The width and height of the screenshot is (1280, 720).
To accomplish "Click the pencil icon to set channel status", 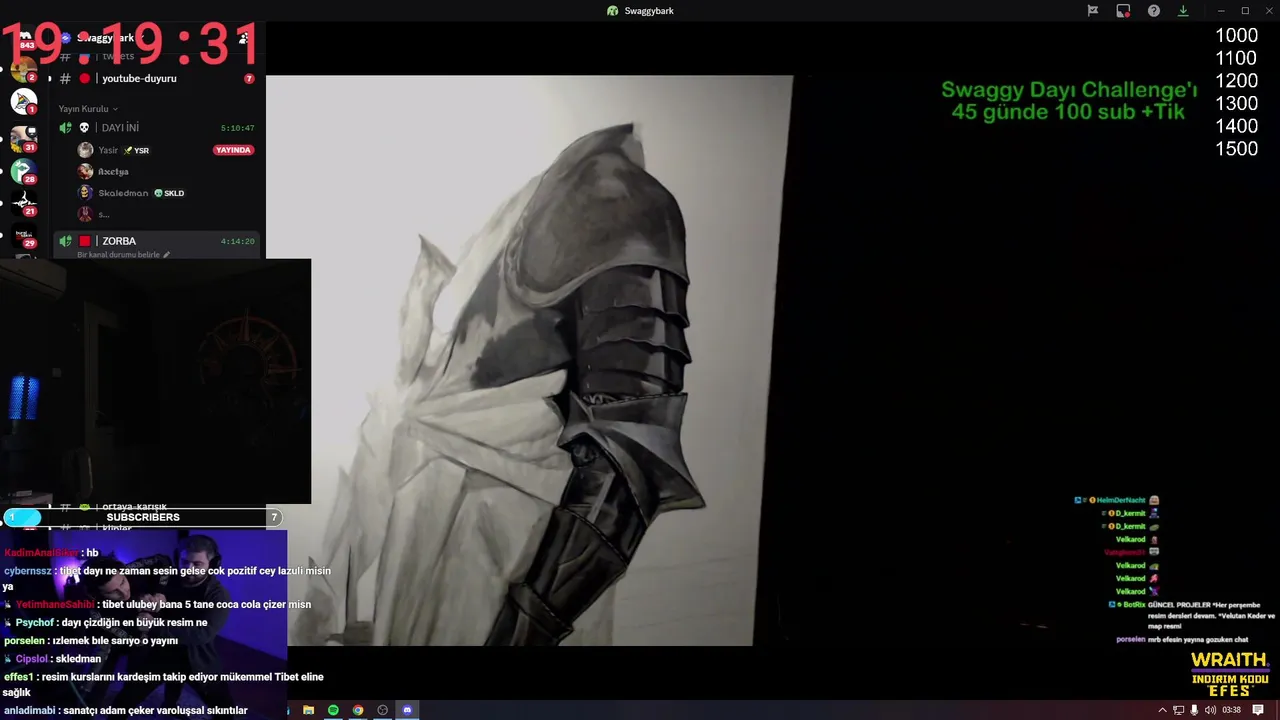I will tap(166, 255).
